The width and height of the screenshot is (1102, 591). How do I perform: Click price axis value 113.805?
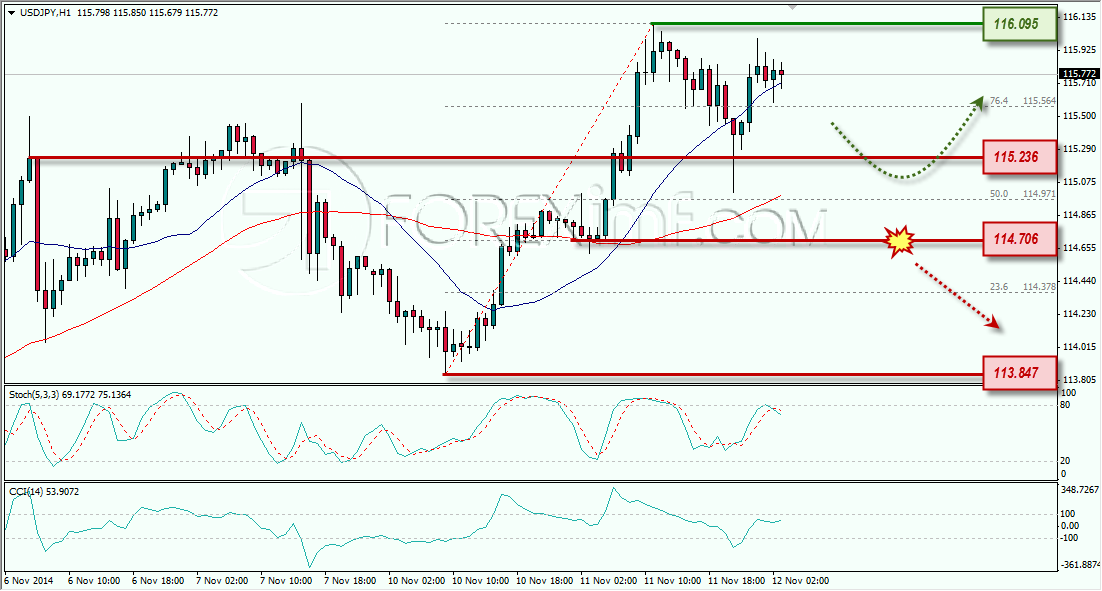[x=1080, y=380]
